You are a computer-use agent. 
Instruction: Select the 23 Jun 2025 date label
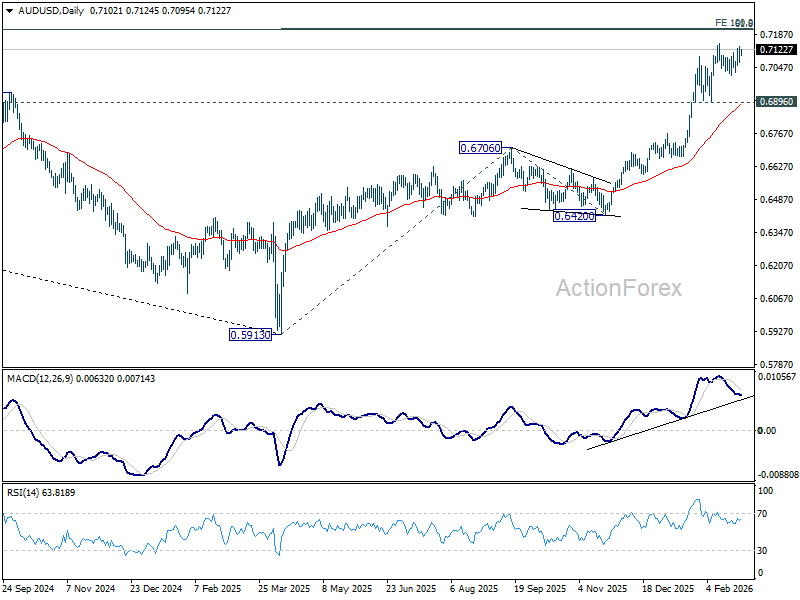pos(411,588)
